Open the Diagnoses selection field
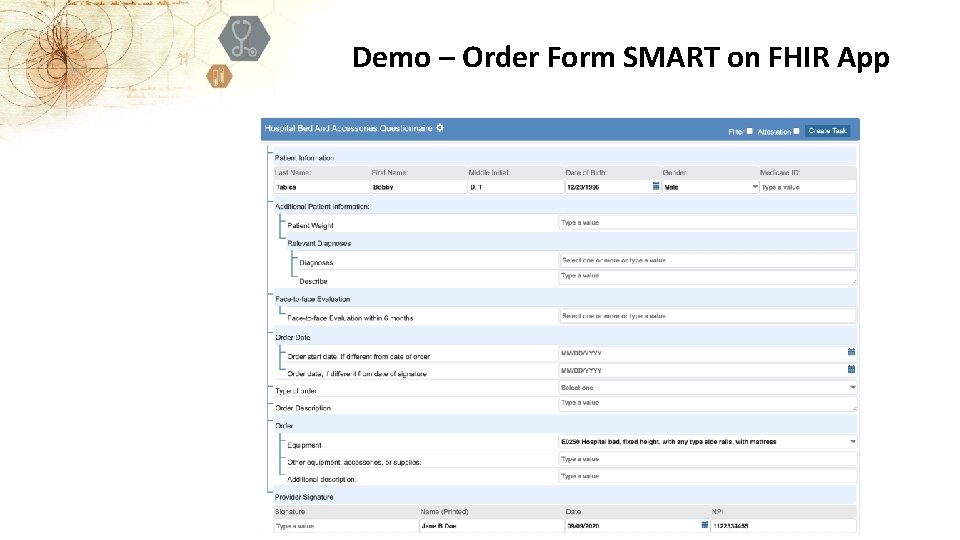Image resolution: width=960 pixels, height=540 pixels. [x=707, y=260]
